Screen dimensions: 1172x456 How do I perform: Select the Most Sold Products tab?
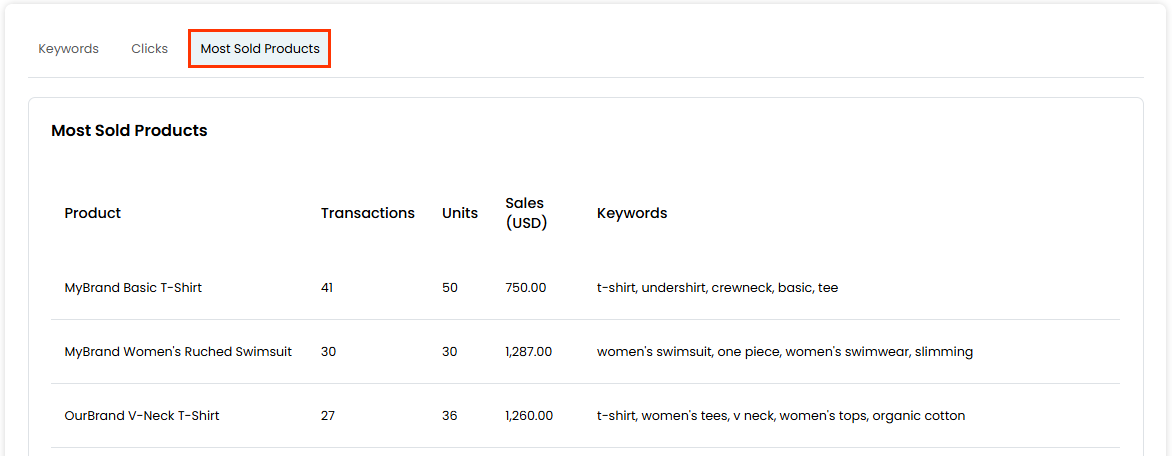260,49
